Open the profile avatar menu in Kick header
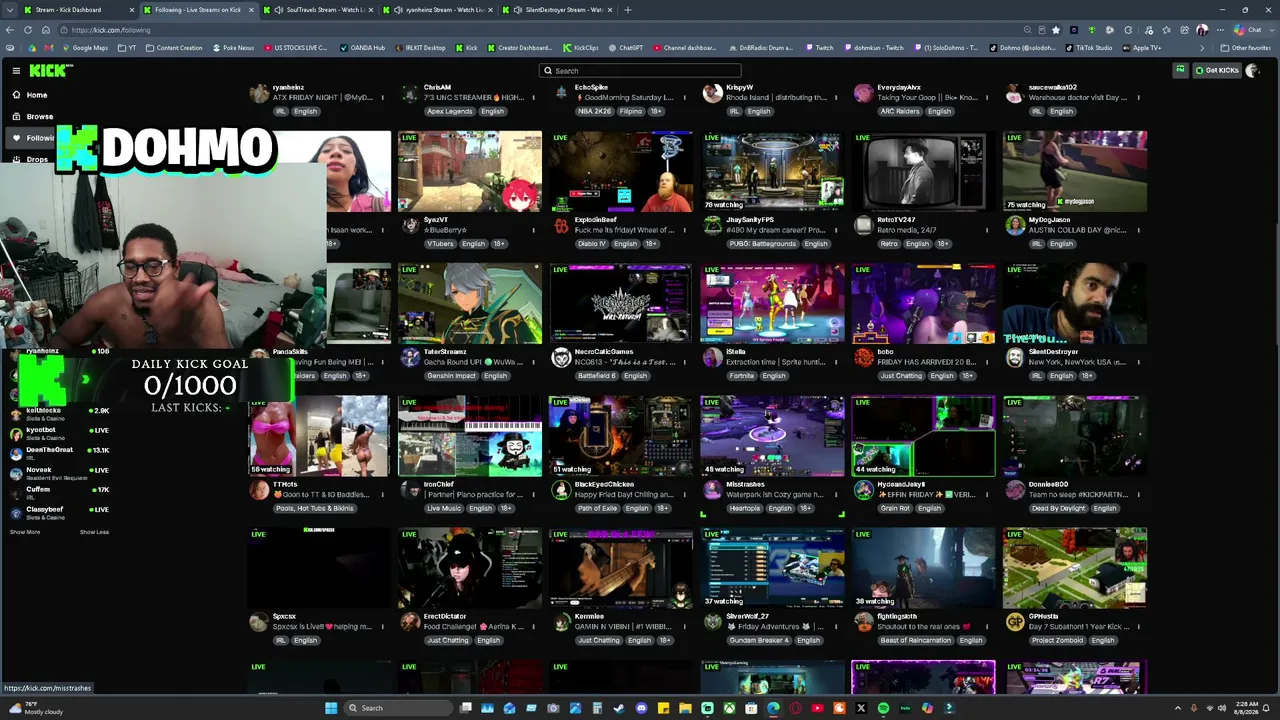Viewport: 1280px width, 720px height. tap(1252, 70)
